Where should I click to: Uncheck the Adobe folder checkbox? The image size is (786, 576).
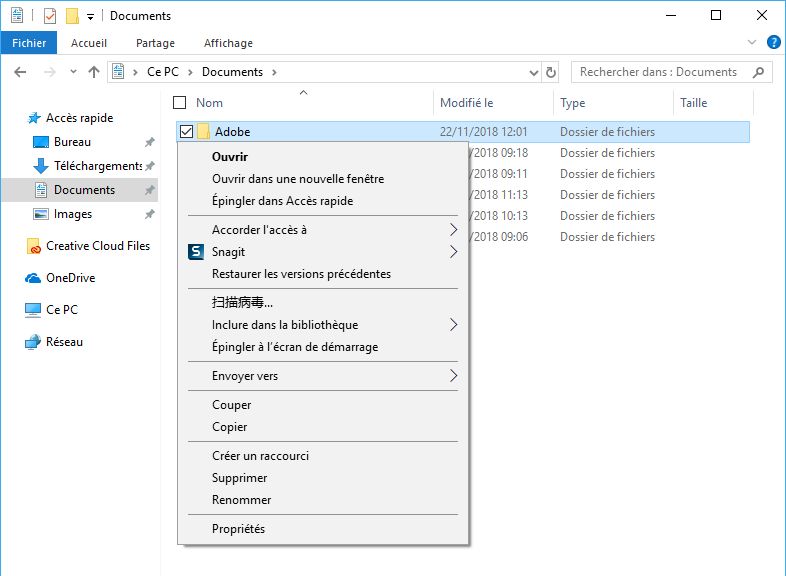(x=186, y=132)
